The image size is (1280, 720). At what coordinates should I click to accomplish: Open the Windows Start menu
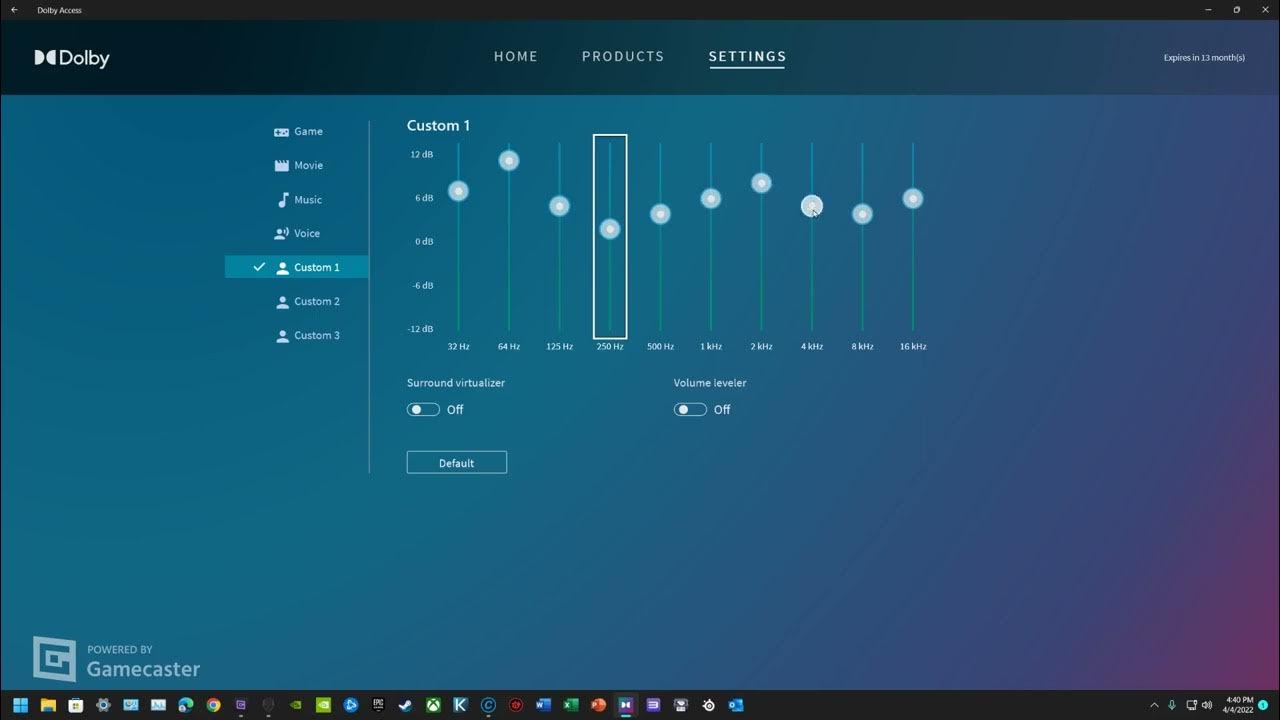20,705
